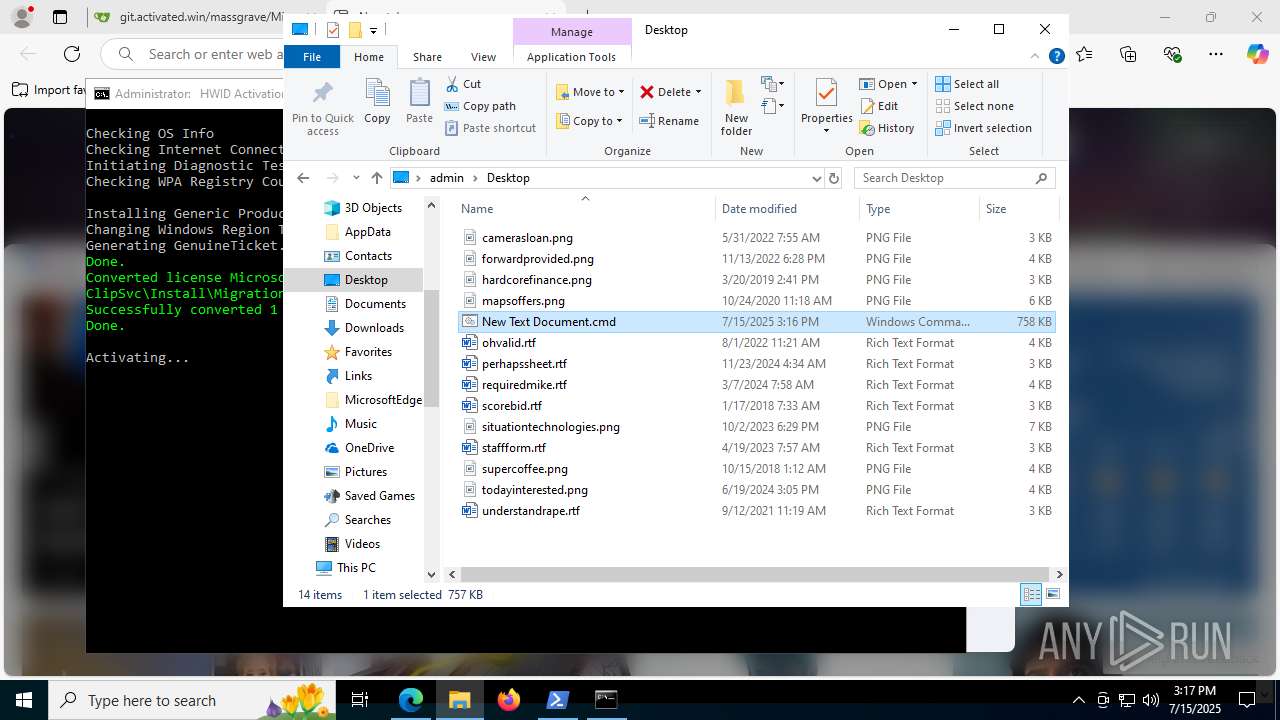Screen dimensions: 1280x720
Task: Select OneDrive in navigation pane
Action: [x=369, y=448]
